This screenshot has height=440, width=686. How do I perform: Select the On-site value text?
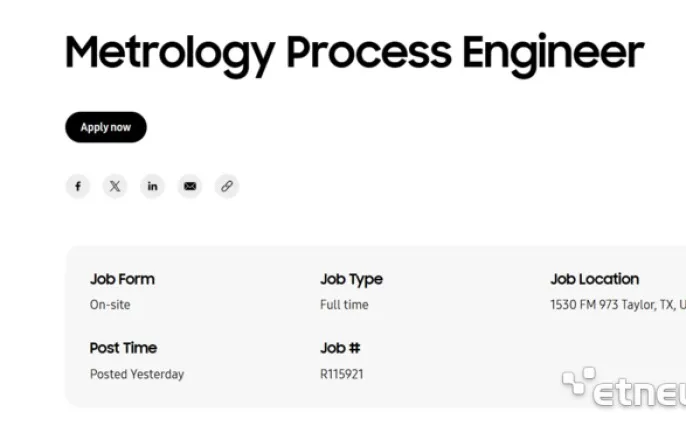(110, 305)
